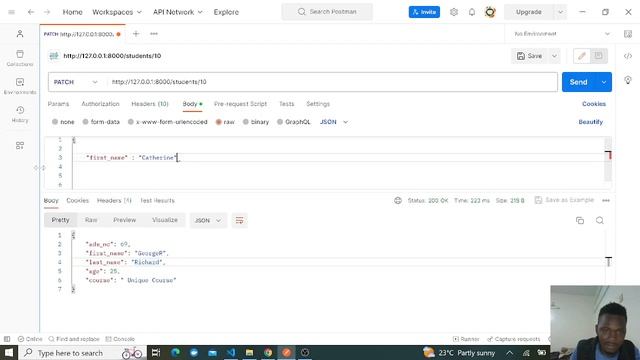Click the Invite button
Image resolution: width=640 pixels, height=360 pixels.
tap(424, 12)
